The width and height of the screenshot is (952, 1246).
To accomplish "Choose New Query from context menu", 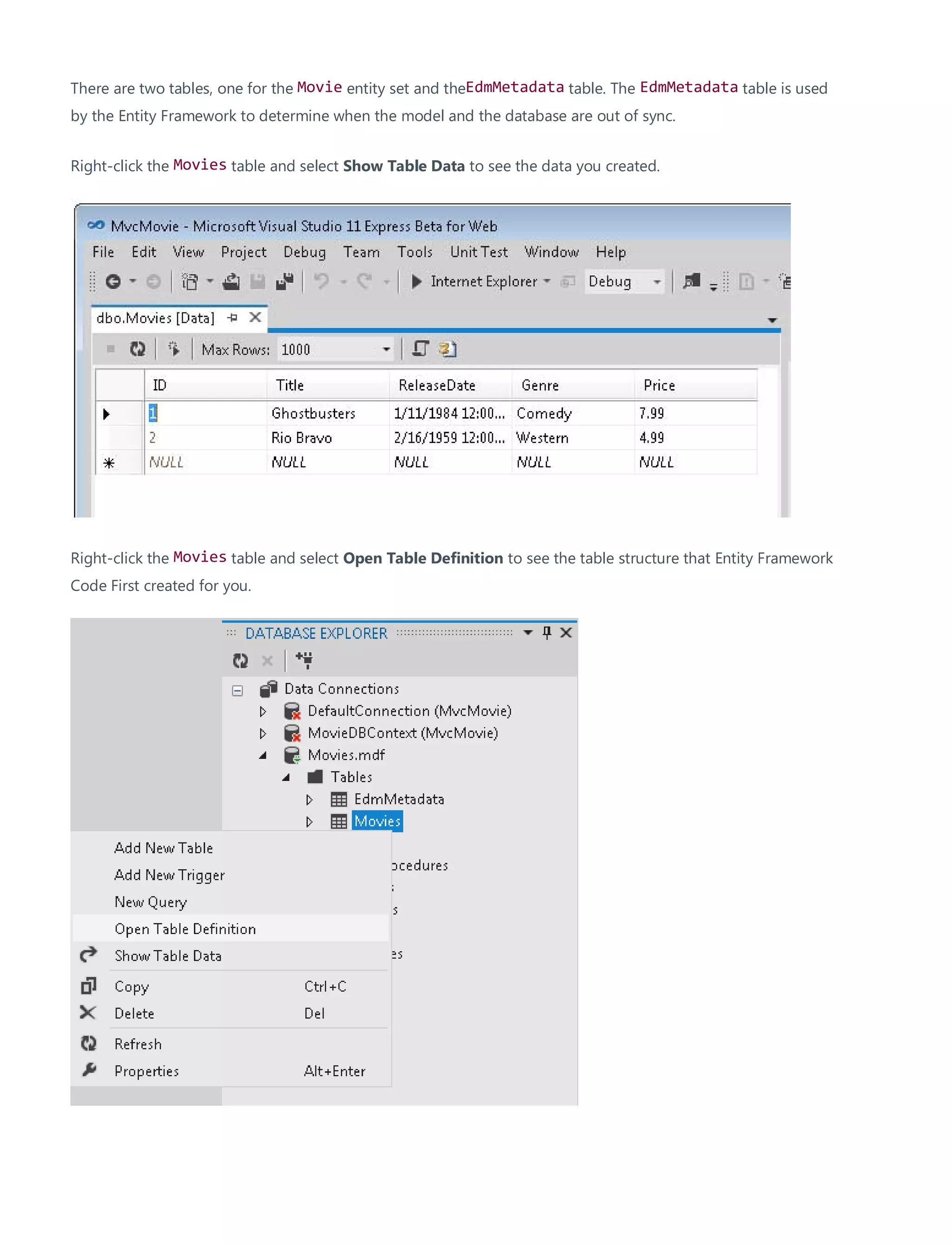I will pos(231,902).
